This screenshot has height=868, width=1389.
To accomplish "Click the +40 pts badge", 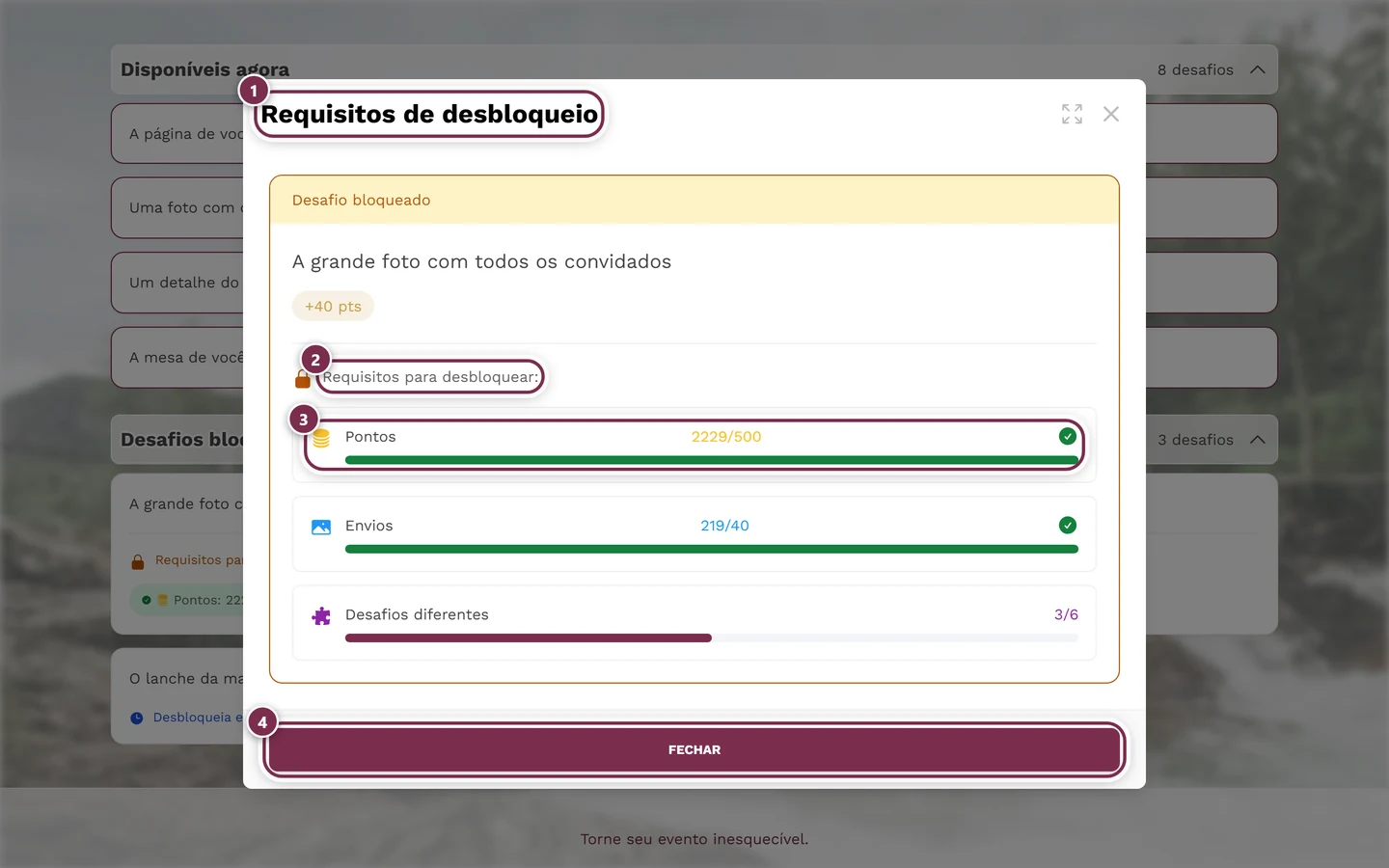I will pos(333,307).
